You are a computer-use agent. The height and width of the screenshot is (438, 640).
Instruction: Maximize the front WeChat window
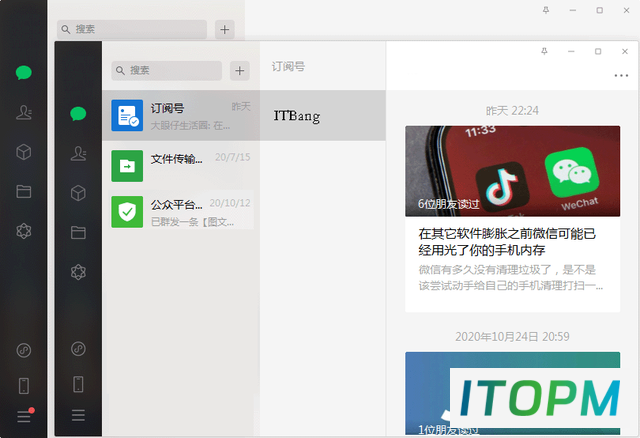point(598,51)
